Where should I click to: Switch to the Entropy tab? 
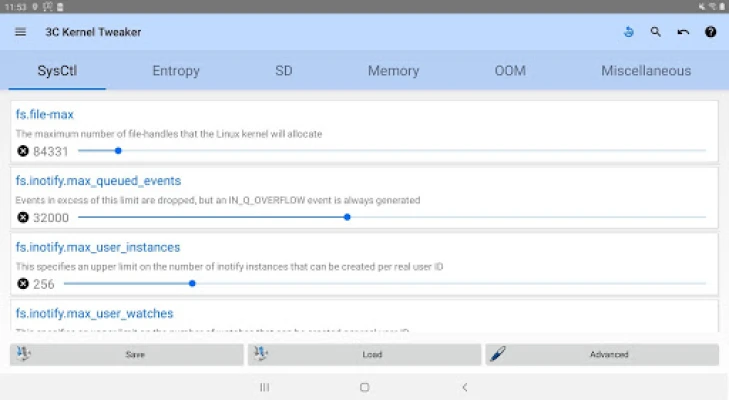click(176, 71)
